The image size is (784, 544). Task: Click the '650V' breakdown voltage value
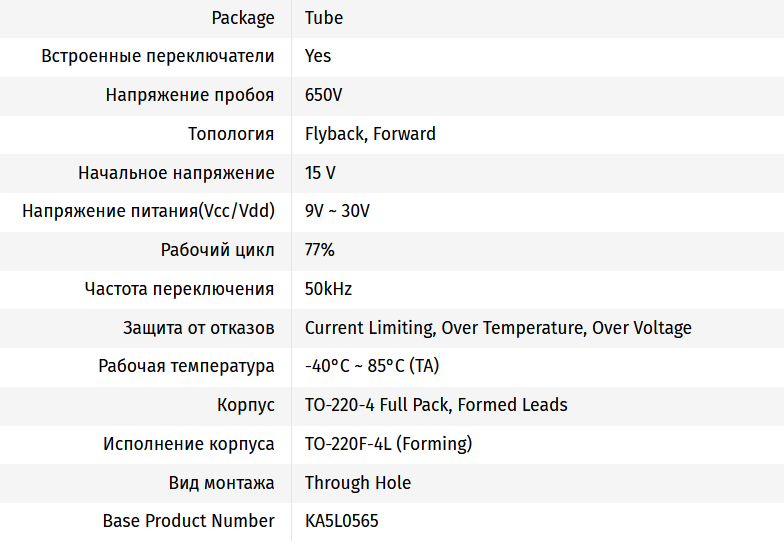324,95
